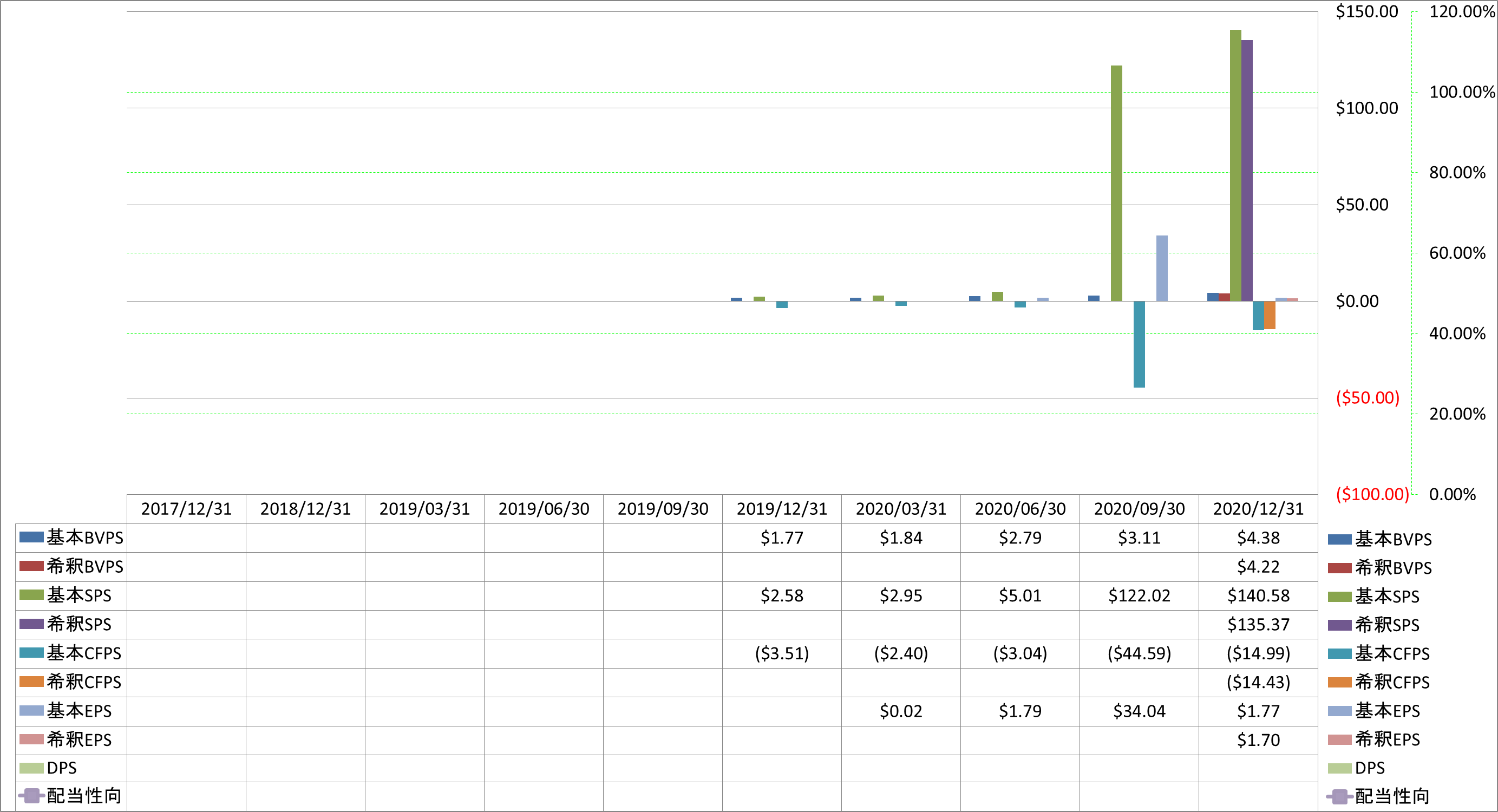Screen dimensions: 1498x812
Task: Click the 基本CFPS row label in left table
Action: coord(84,653)
